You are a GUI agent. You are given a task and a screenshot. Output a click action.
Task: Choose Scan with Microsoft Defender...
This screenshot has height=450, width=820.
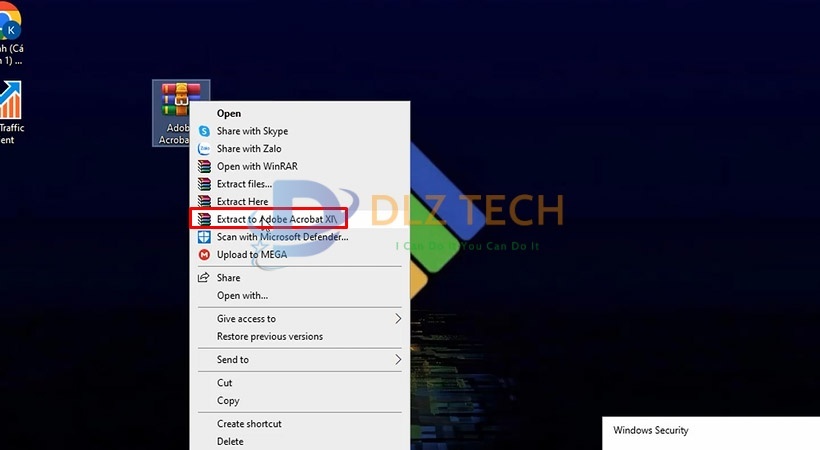299,237
